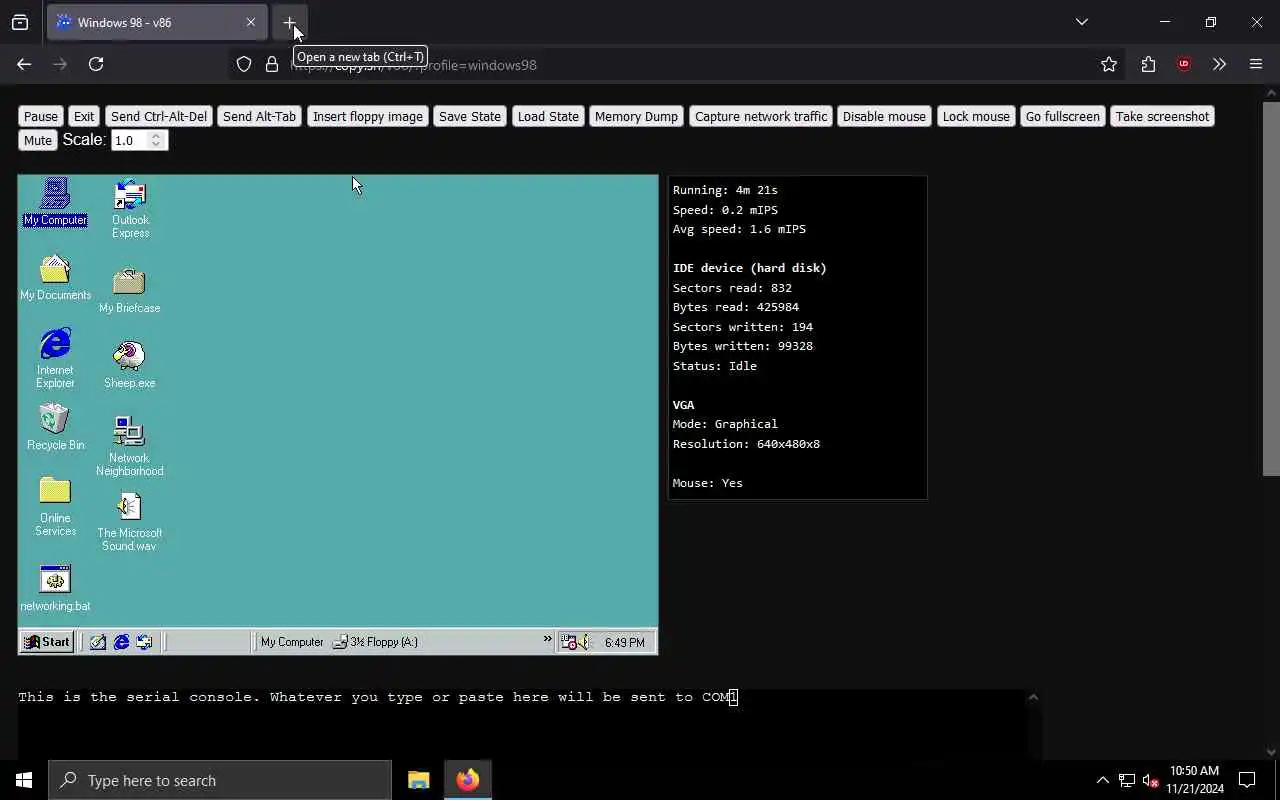Open the Windows 10 Start menu
1280x800 pixels.
click(x=24, y=780)
